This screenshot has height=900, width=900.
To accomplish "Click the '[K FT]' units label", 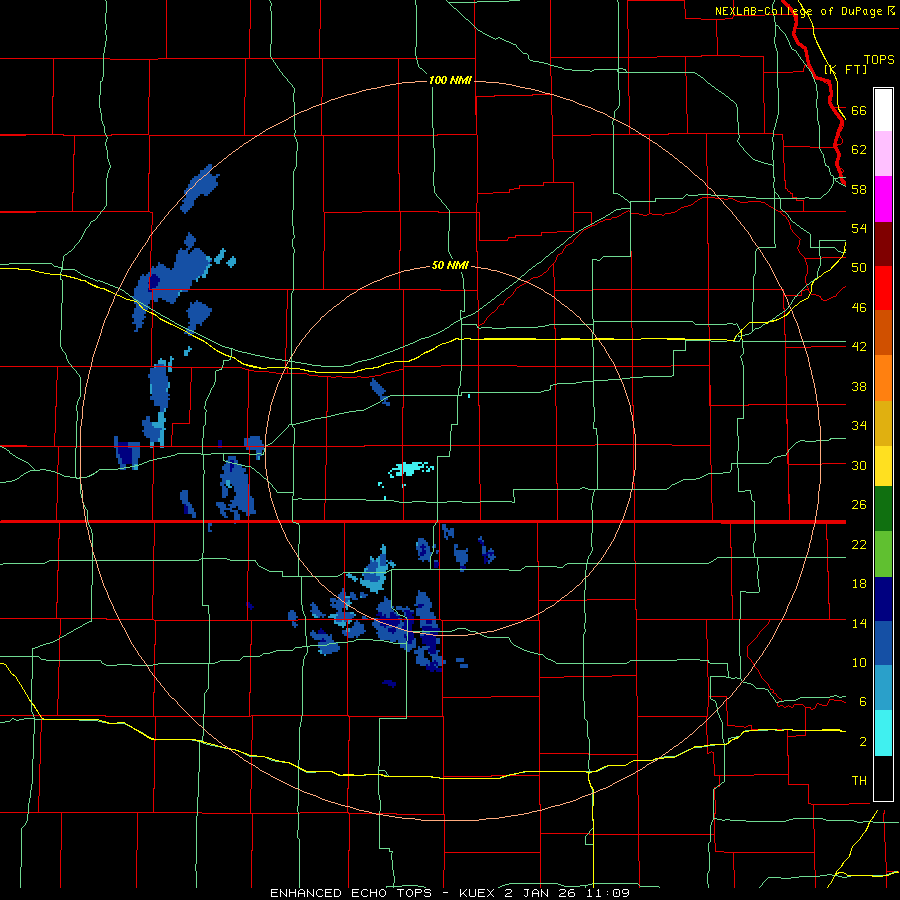I will tap(845, 69).
